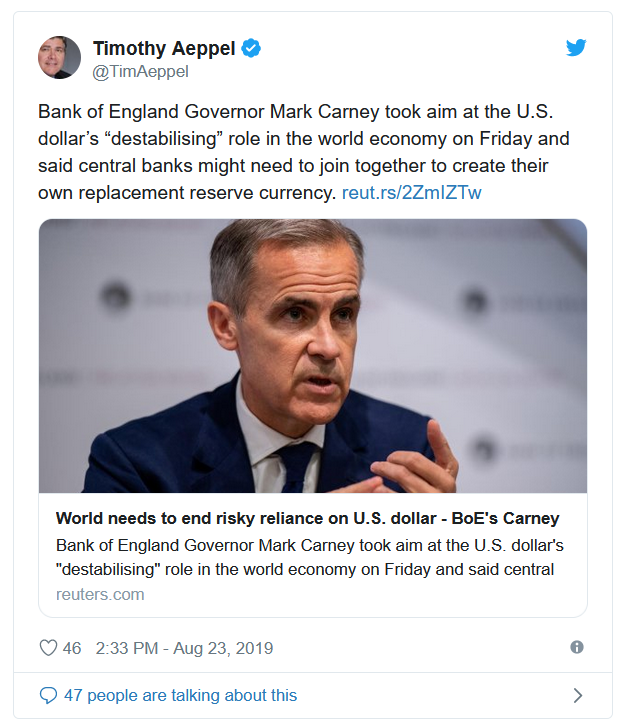Click the Timothy Aeppel display name
Screen dimensions: 622x728
tap(164, 48)
